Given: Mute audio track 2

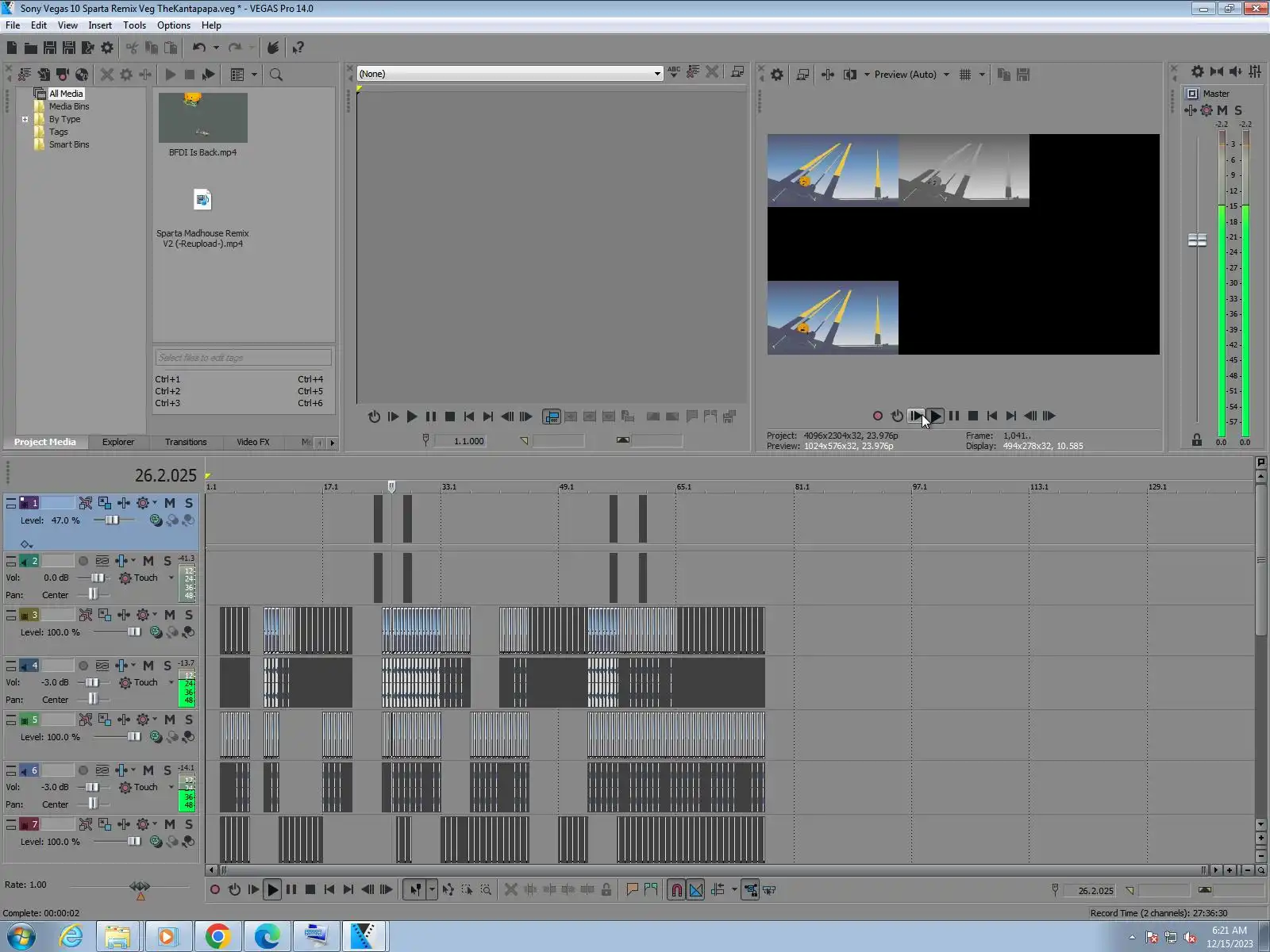Looking at the screenshot, I should [x=148, y=561].
